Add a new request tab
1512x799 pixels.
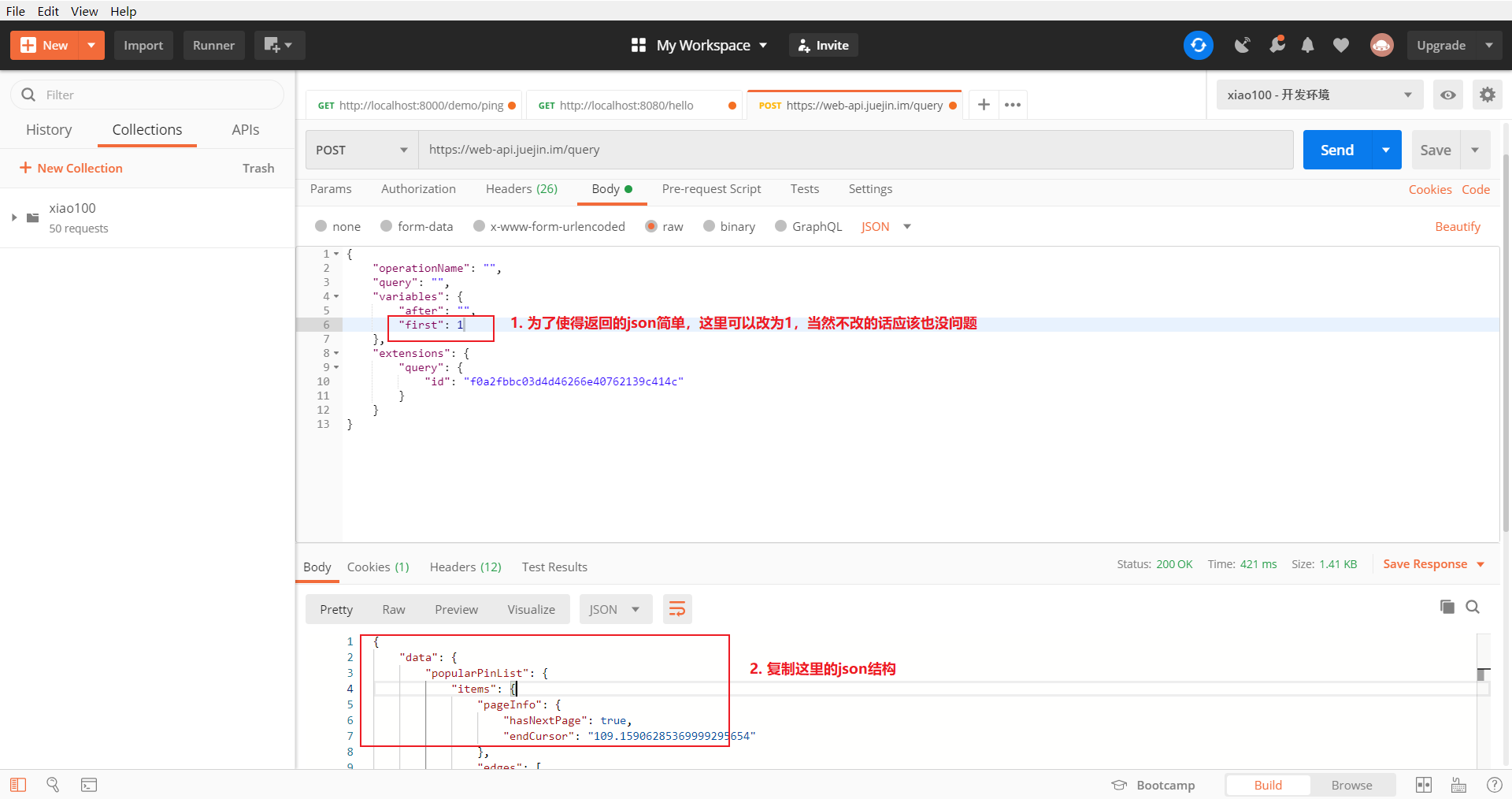point(984,105)
